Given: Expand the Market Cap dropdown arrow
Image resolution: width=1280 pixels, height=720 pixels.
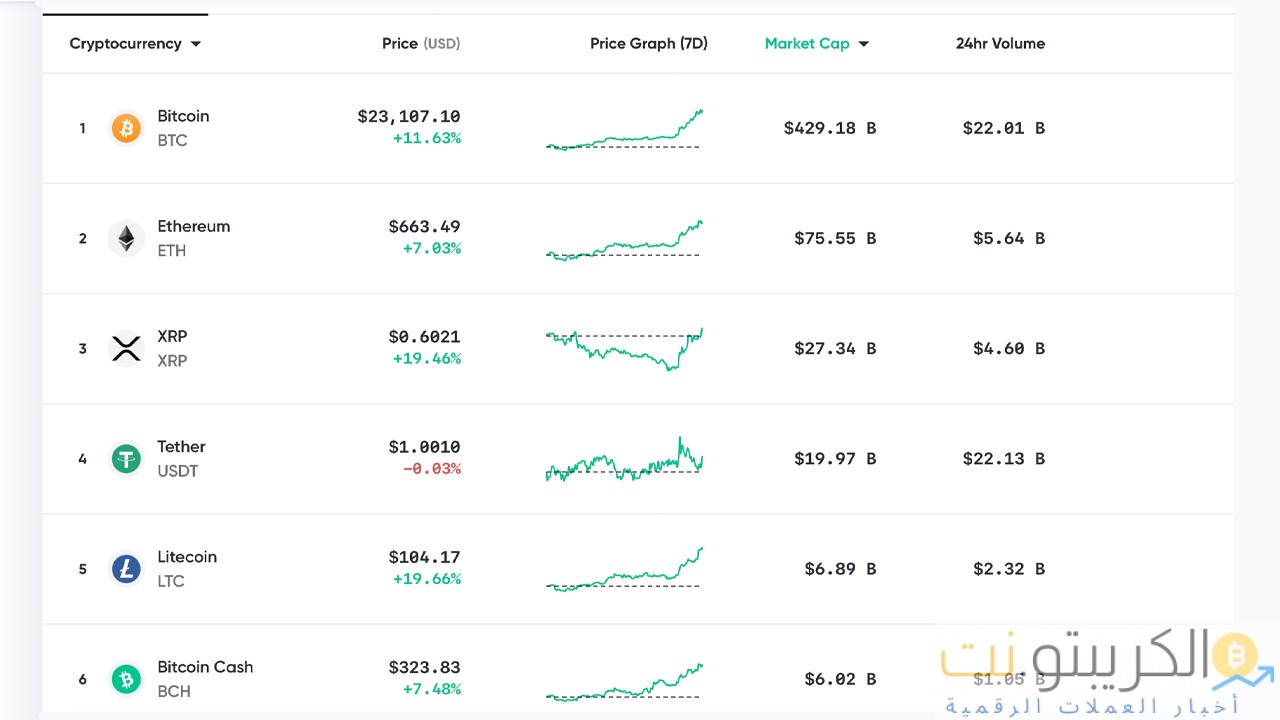Looking at the screenshot, I should coord(862,44).
